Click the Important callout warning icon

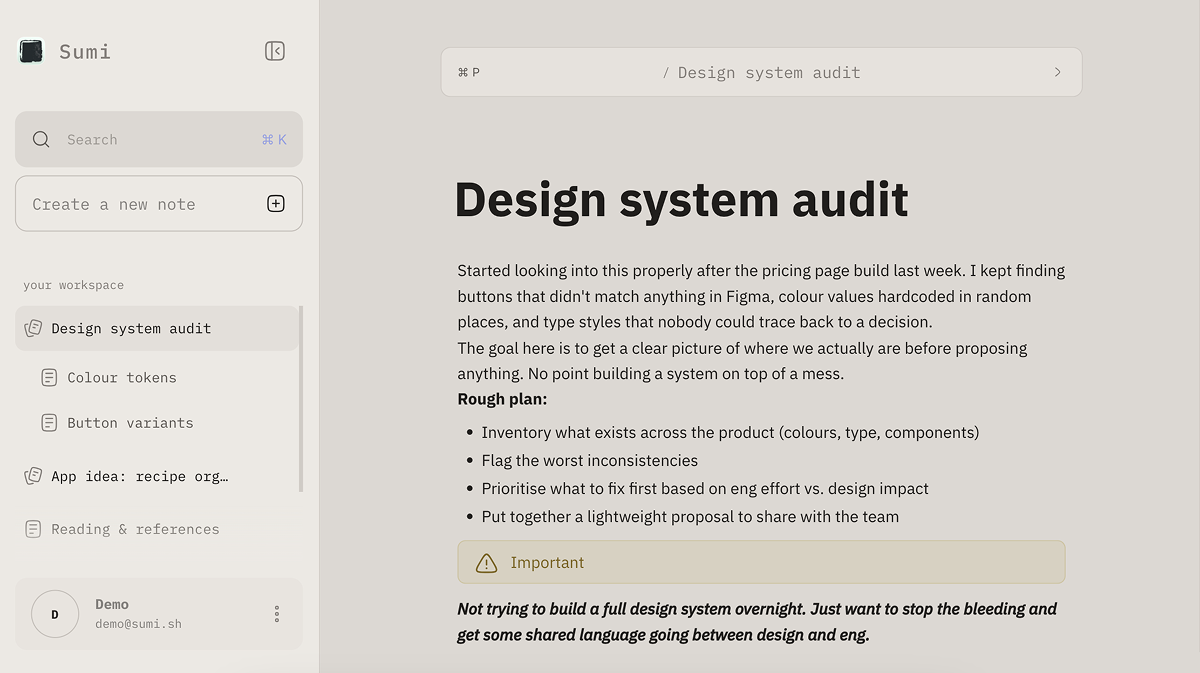click(x=486, y=563)
